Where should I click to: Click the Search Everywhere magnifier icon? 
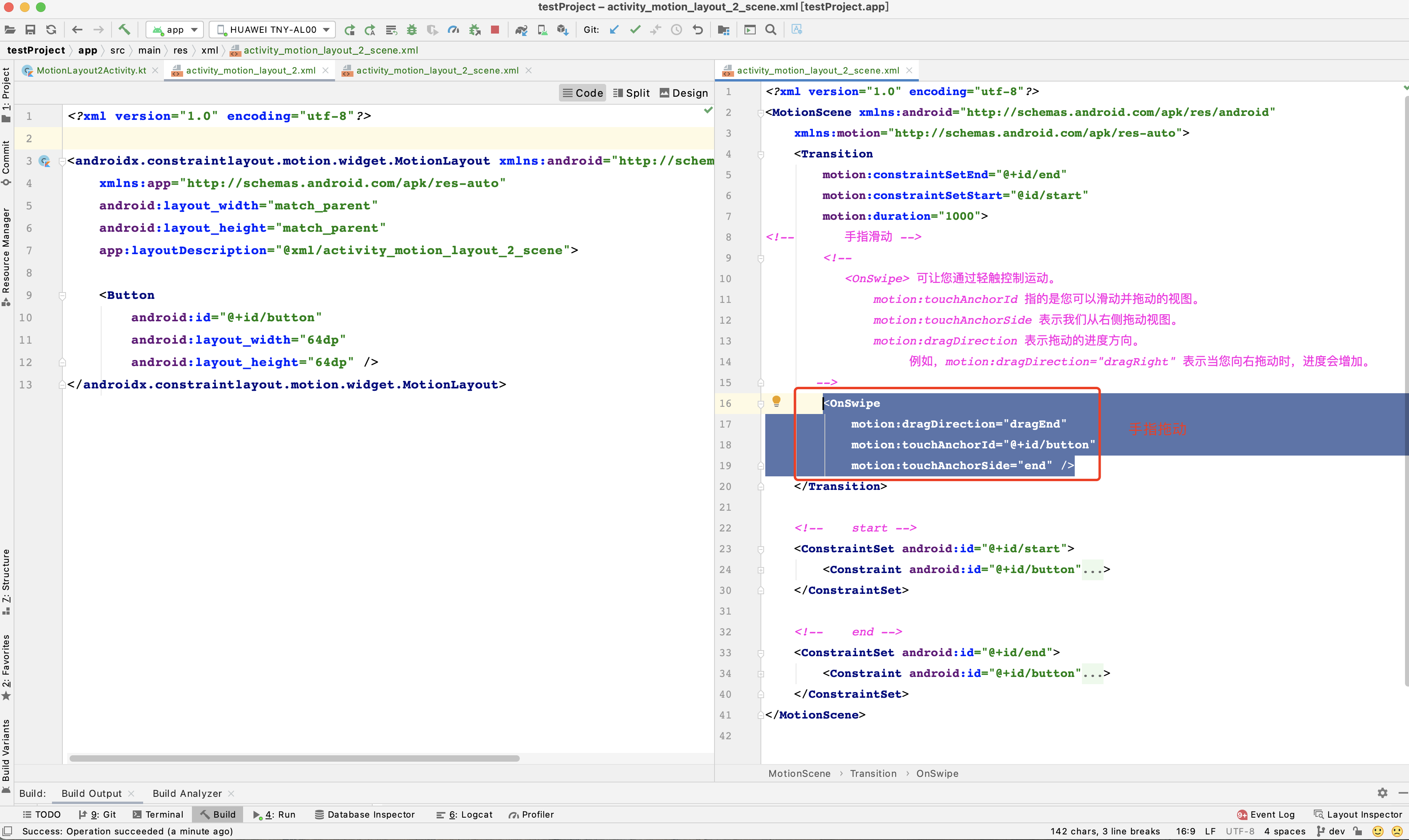tap(770, 30)
